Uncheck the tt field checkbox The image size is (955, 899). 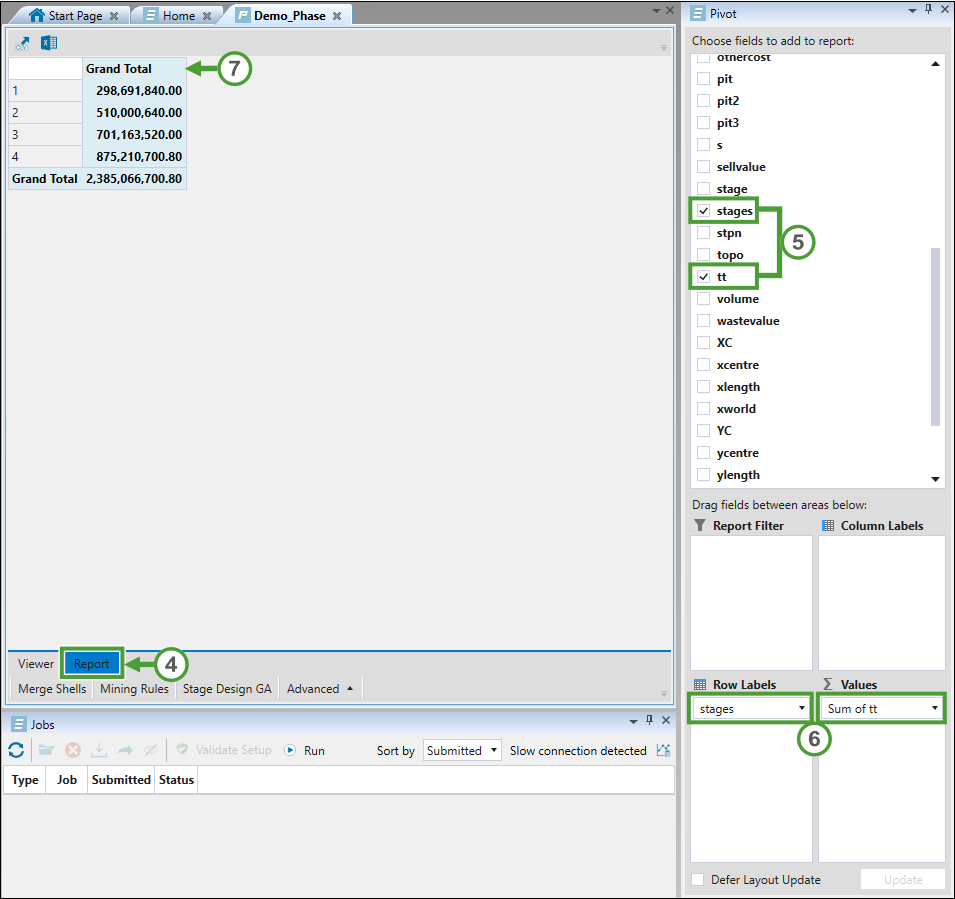704,277
